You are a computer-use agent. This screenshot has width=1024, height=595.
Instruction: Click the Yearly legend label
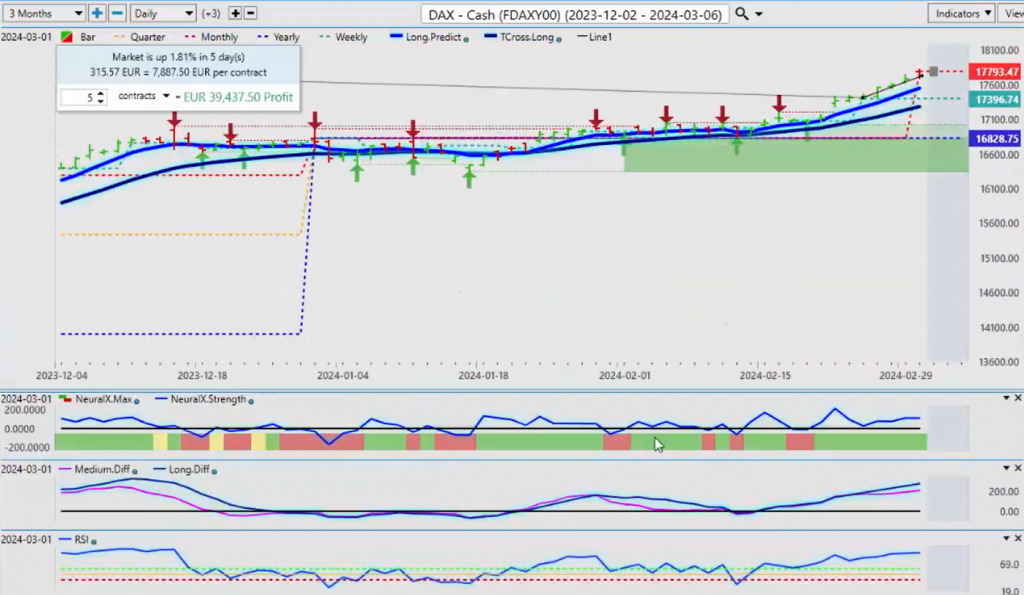point(285,37)
